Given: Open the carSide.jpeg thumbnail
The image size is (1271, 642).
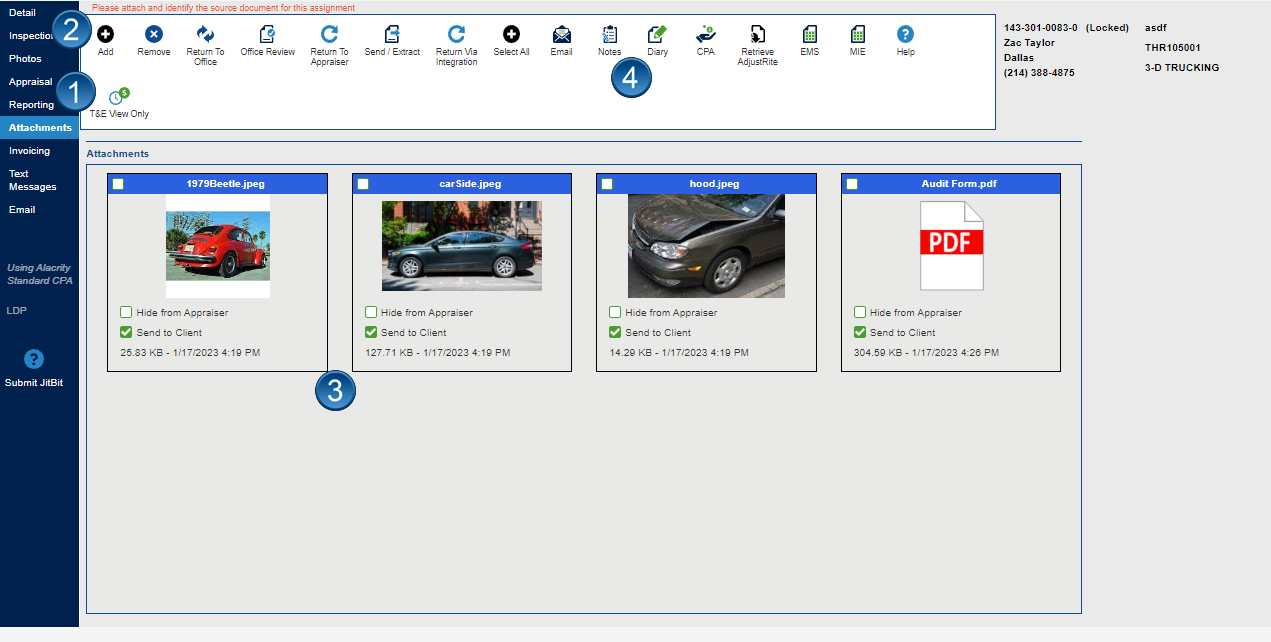Looking at the screenshot, I should pyautogui.click(x=461, y=244).
